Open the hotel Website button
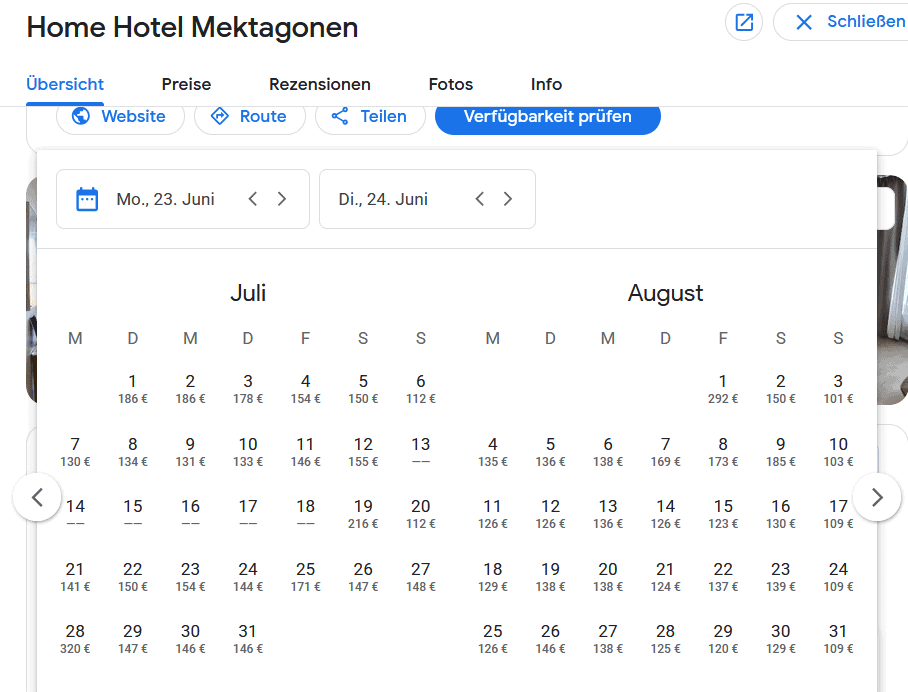Screen dimensions: 908x692 (x=120, y=116)
